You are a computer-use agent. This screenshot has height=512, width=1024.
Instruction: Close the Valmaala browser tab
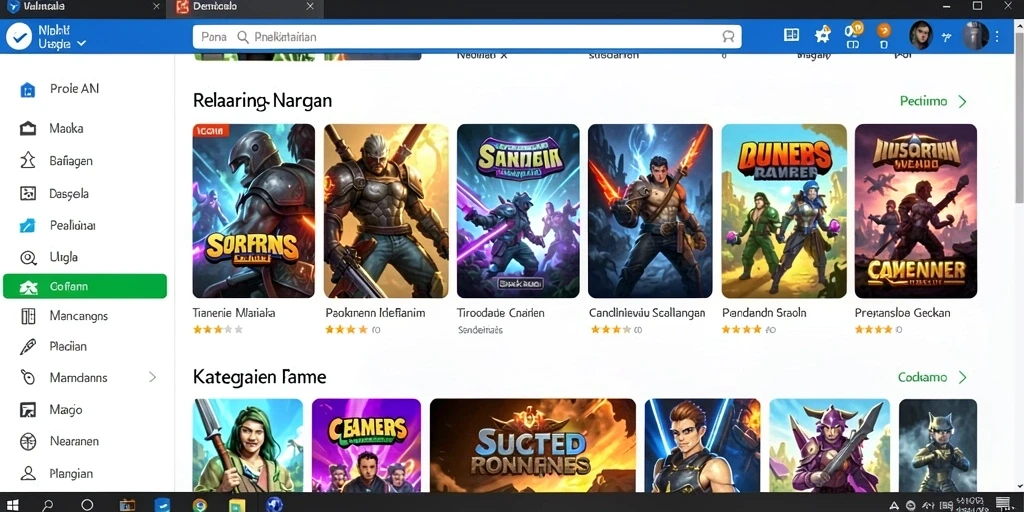[x=155, y=7]
